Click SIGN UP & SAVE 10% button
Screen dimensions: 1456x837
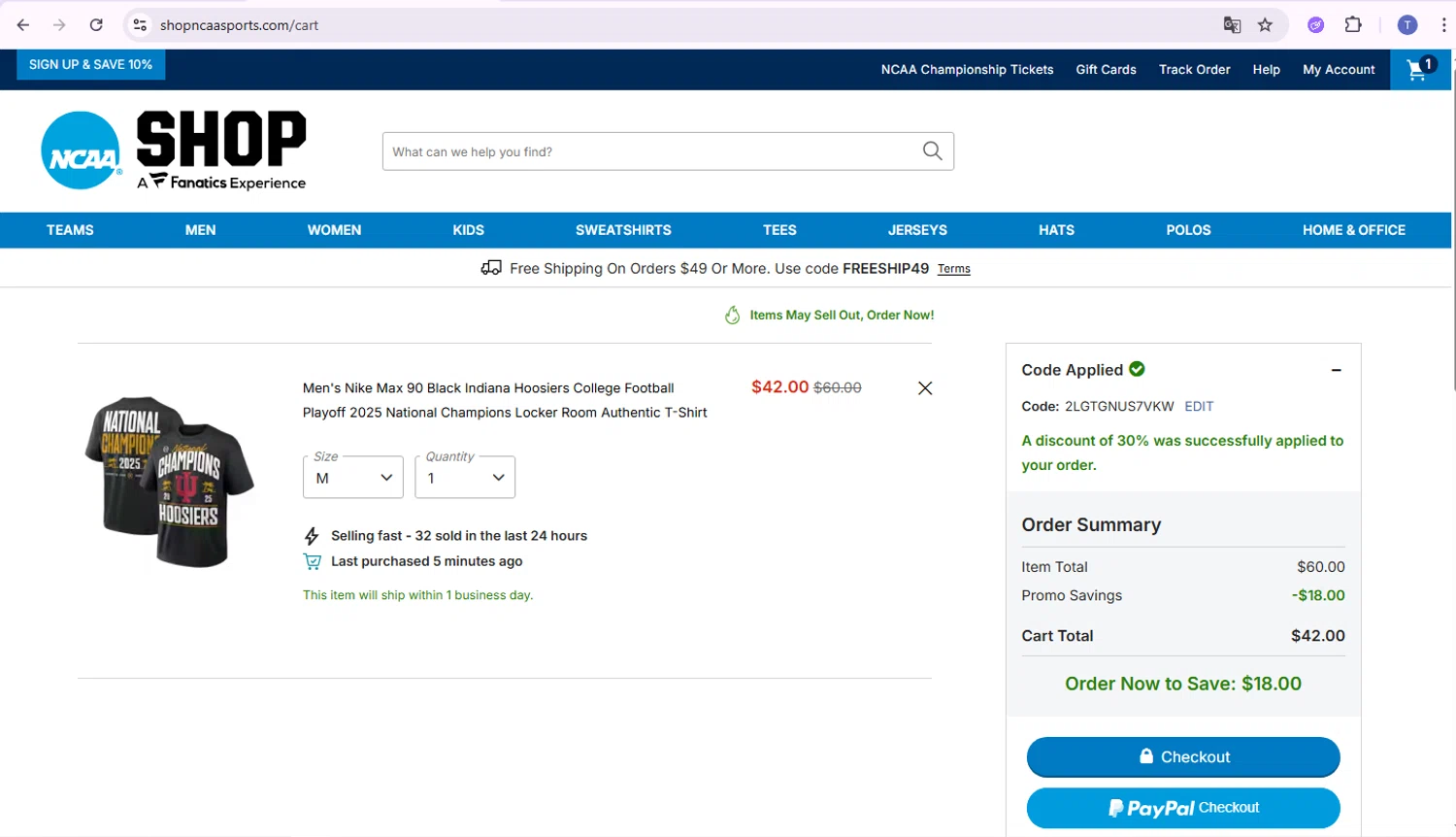tap(90, 64)
